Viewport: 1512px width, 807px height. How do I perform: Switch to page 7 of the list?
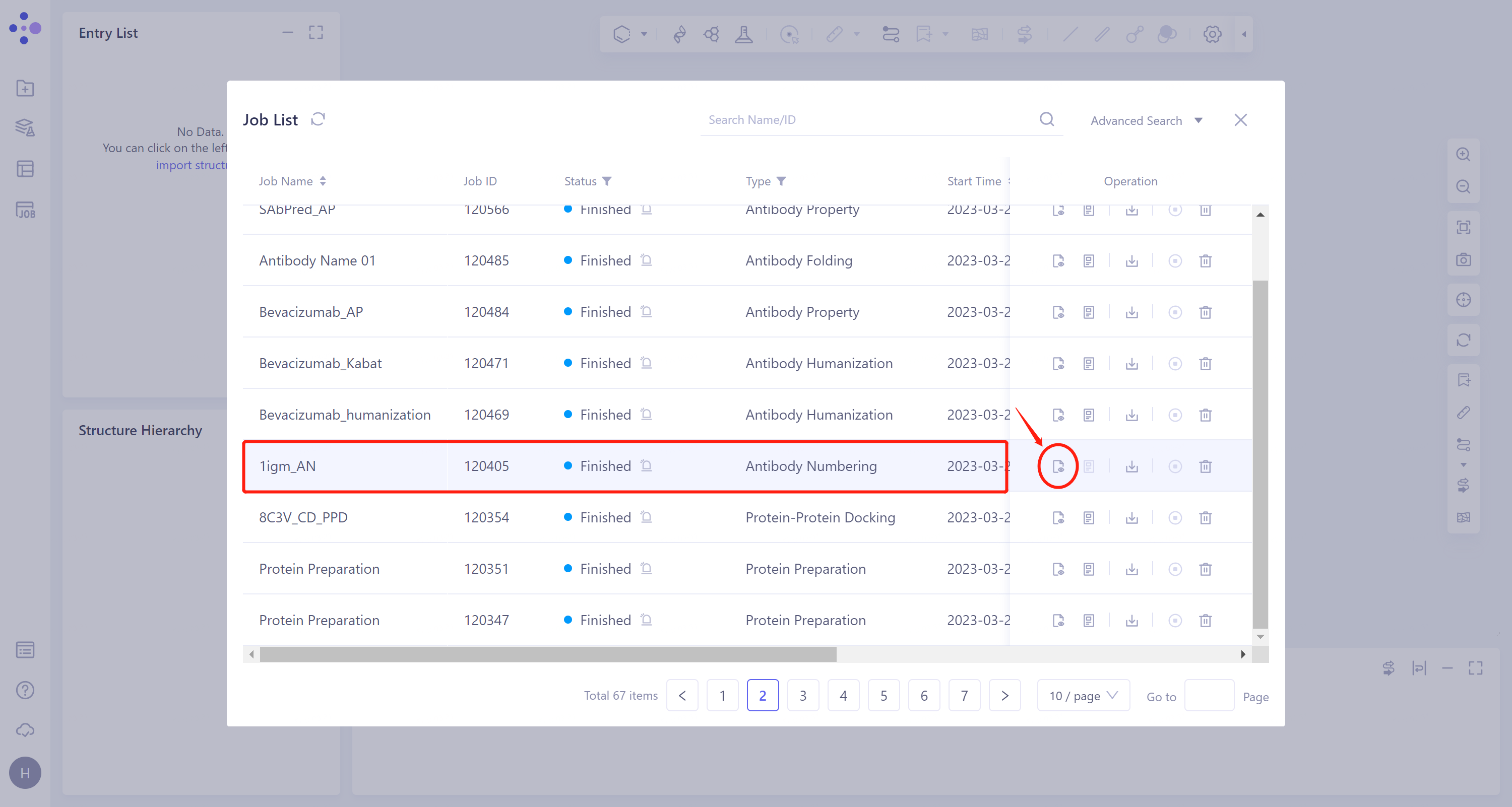coord(964,696)
